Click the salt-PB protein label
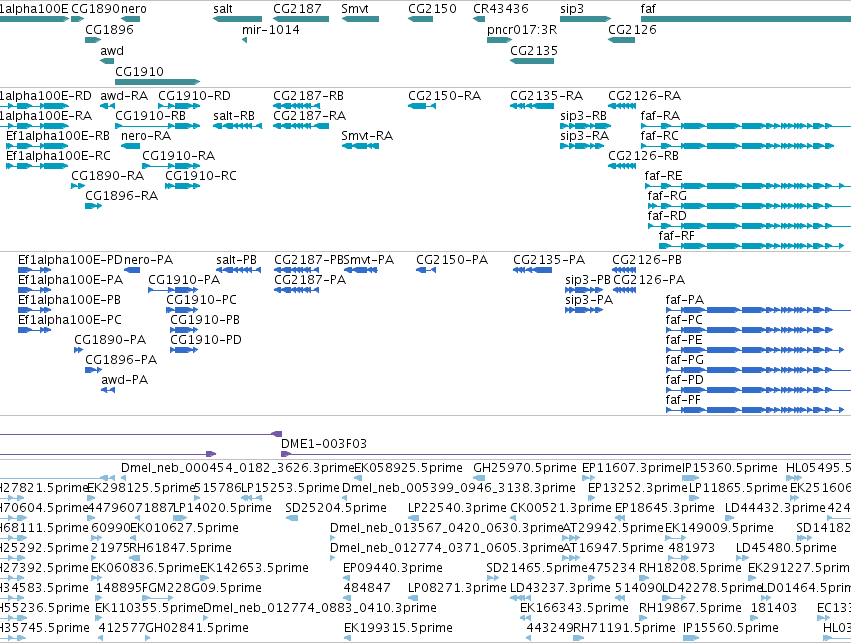Viewport: 851px width, 643px height. point(236,260)
